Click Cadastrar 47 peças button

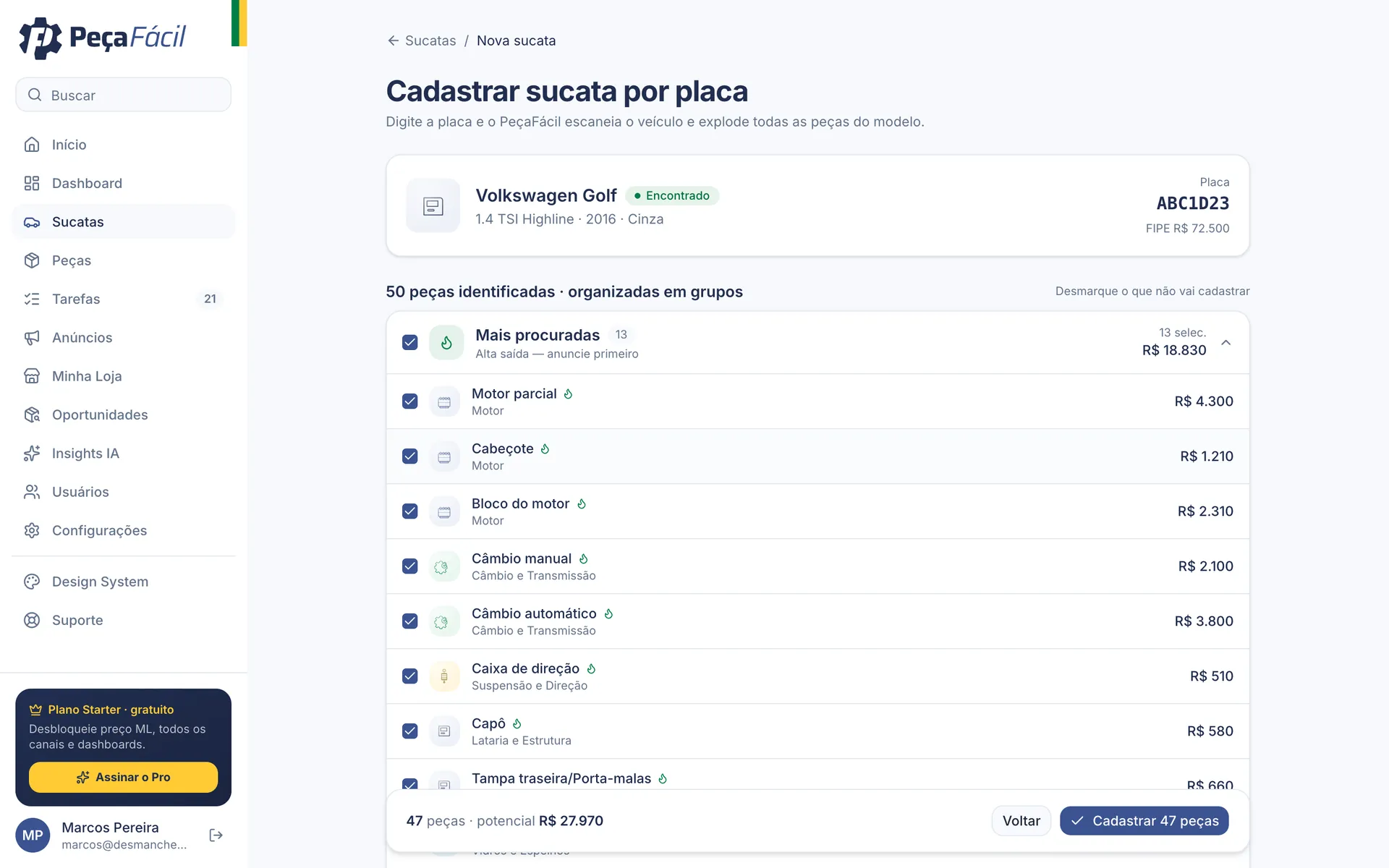click(x=1144, y=821)
